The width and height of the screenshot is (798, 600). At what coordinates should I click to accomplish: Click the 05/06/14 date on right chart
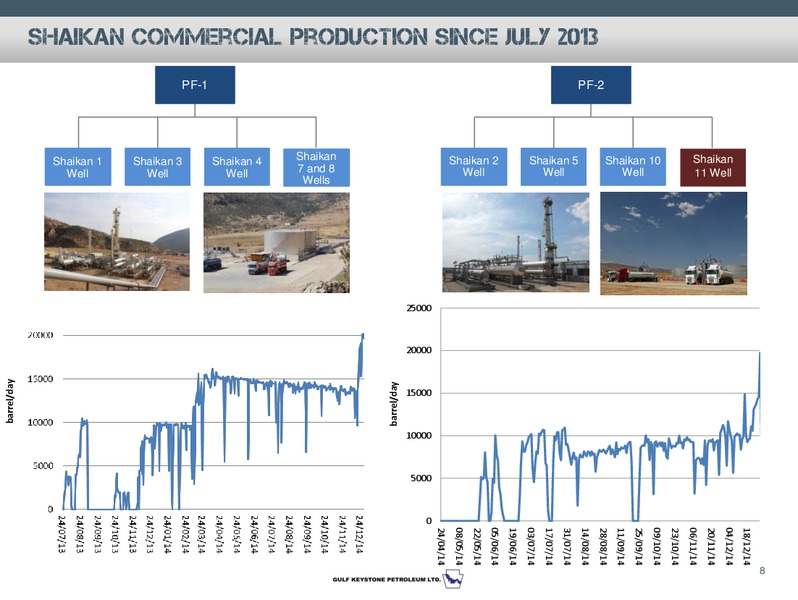pos(495,547)
